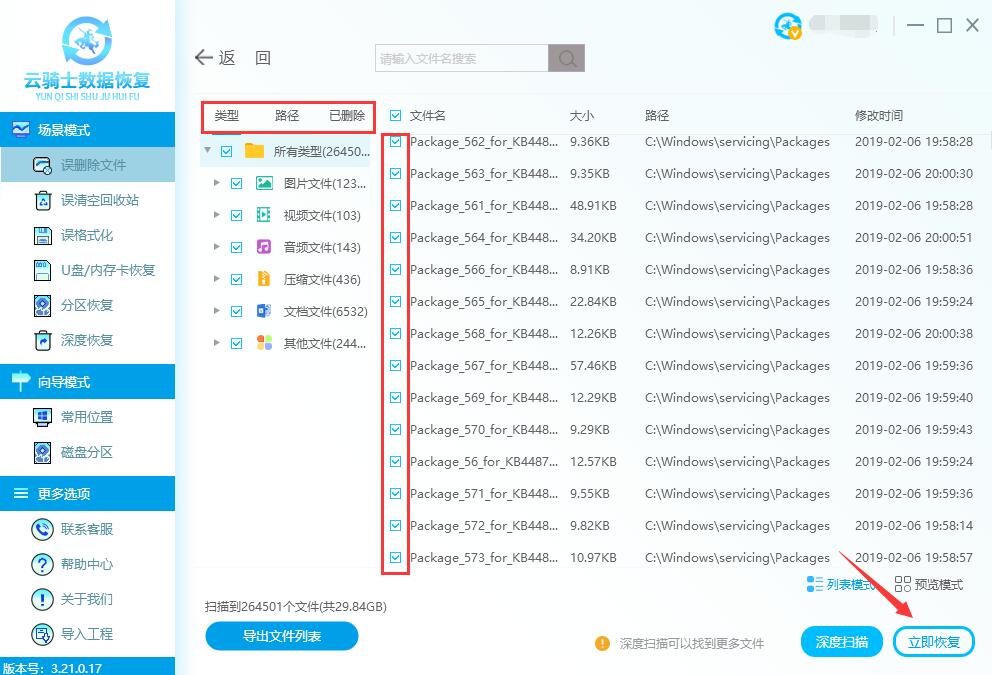Expand the 图片文件 tree node
This screenshot has height=675, width=992.
[216, 183]
